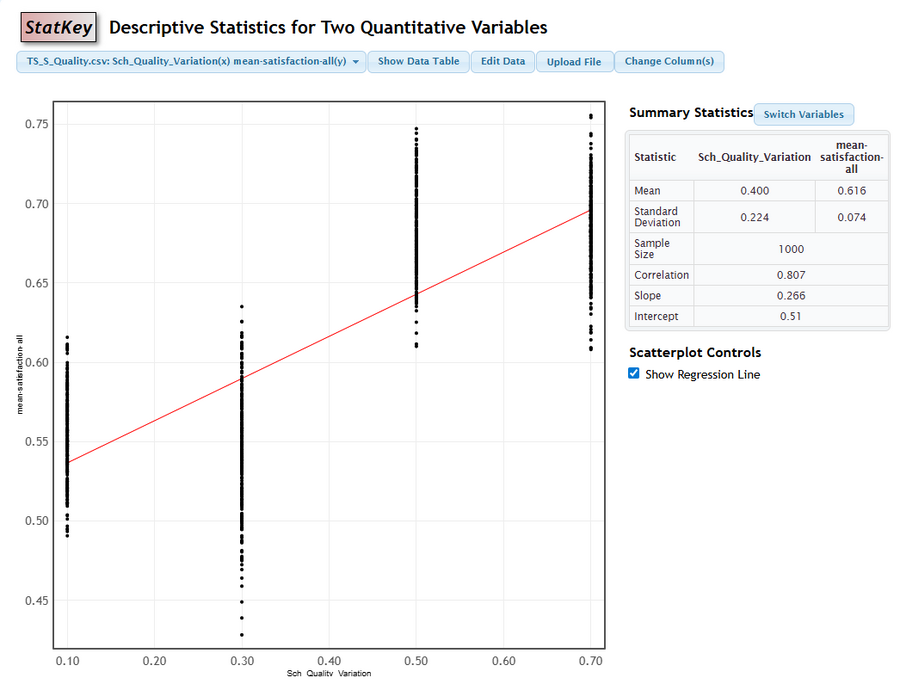Click the Sch_Quality_Variation column header

754,157
